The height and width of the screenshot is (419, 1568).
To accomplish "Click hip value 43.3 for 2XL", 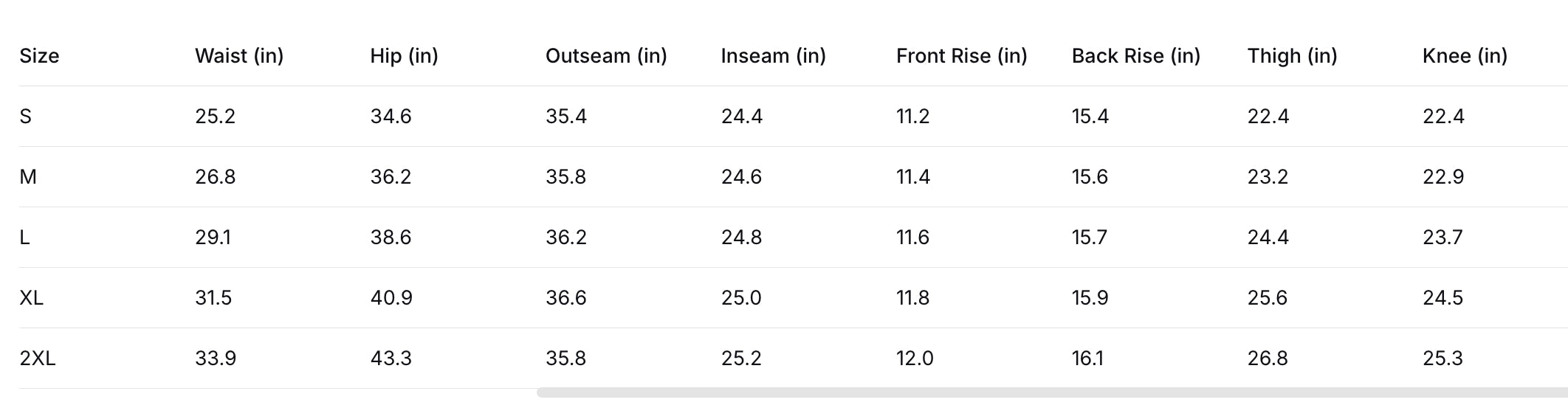I will [391, 359].
